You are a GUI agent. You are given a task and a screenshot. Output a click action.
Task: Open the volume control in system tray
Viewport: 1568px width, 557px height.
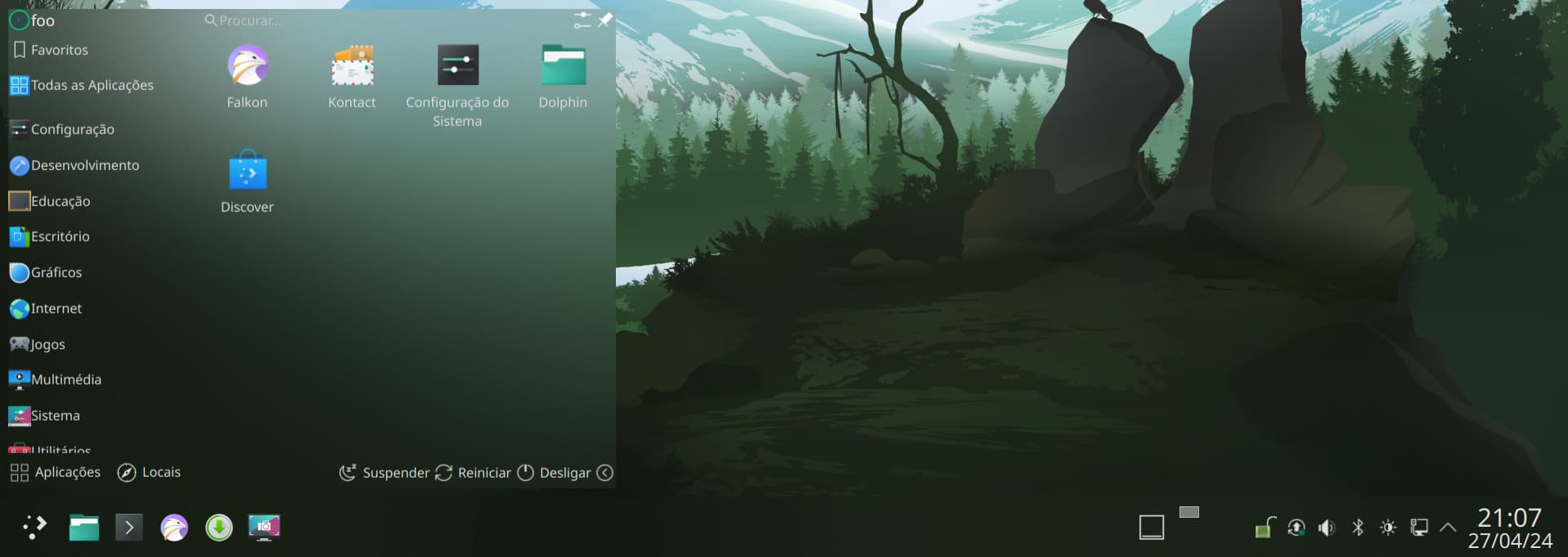click(x=1327, y=528)
